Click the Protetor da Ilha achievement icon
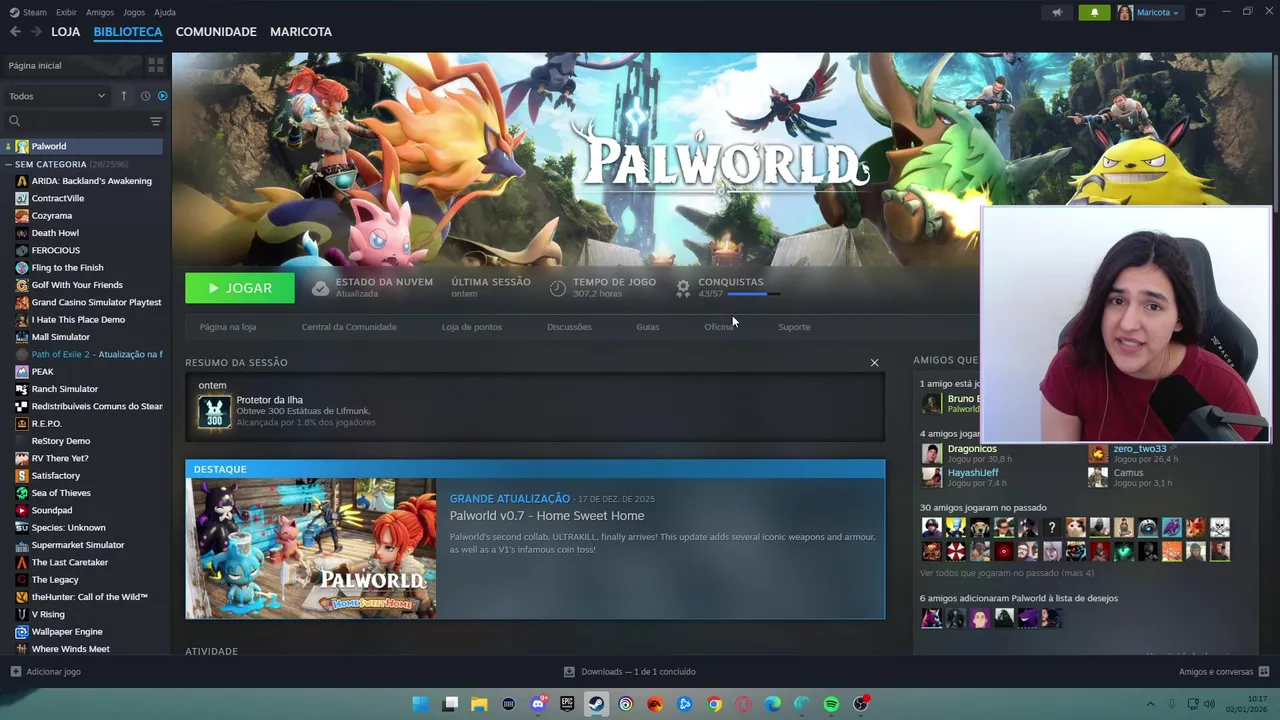Image resolution: width=1280 pixels, height=720 pixels. pos(214,411)
